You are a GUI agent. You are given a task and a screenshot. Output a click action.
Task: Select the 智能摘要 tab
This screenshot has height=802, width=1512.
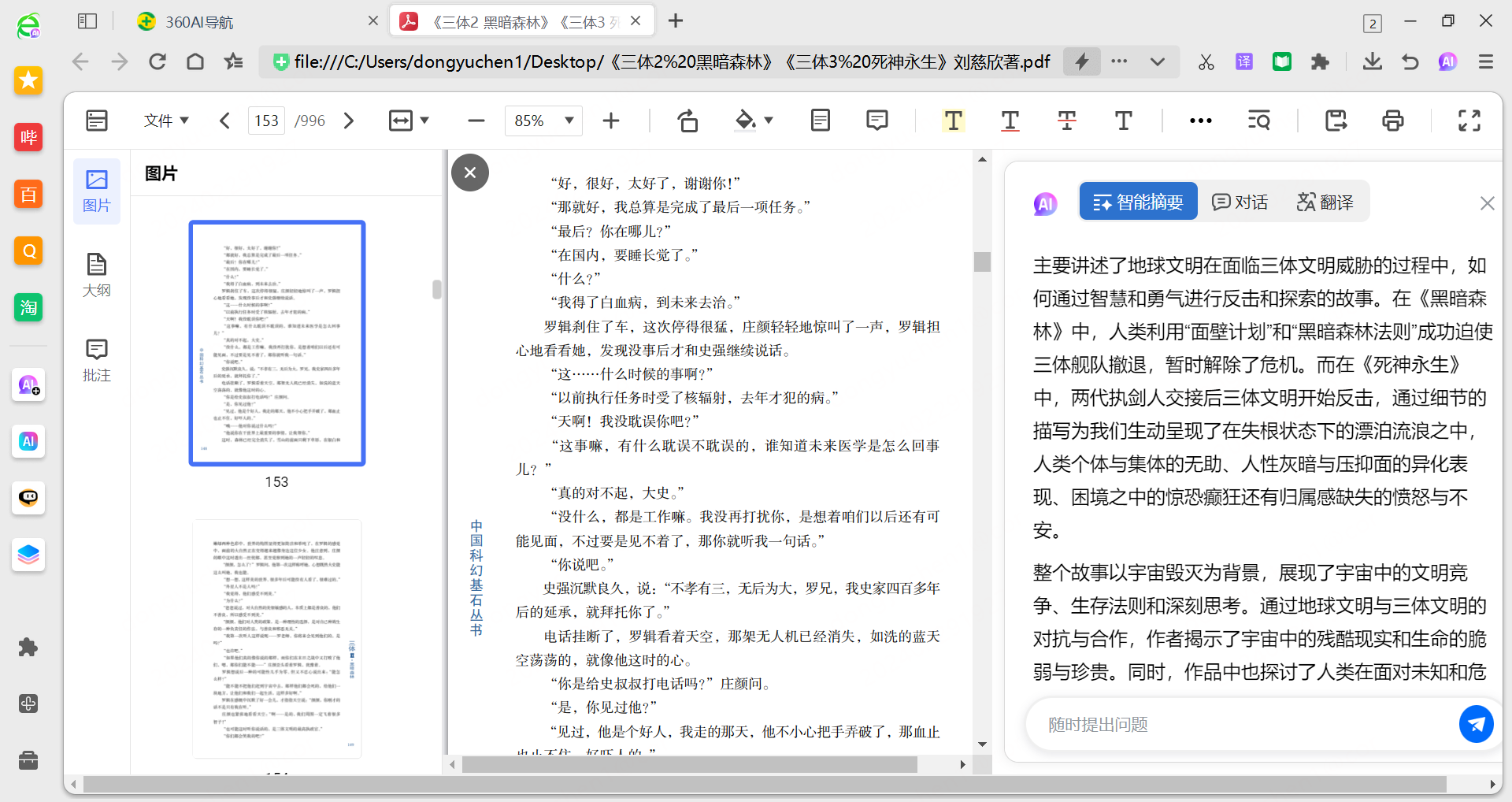pyautogui.click(x=1138, y=202)
